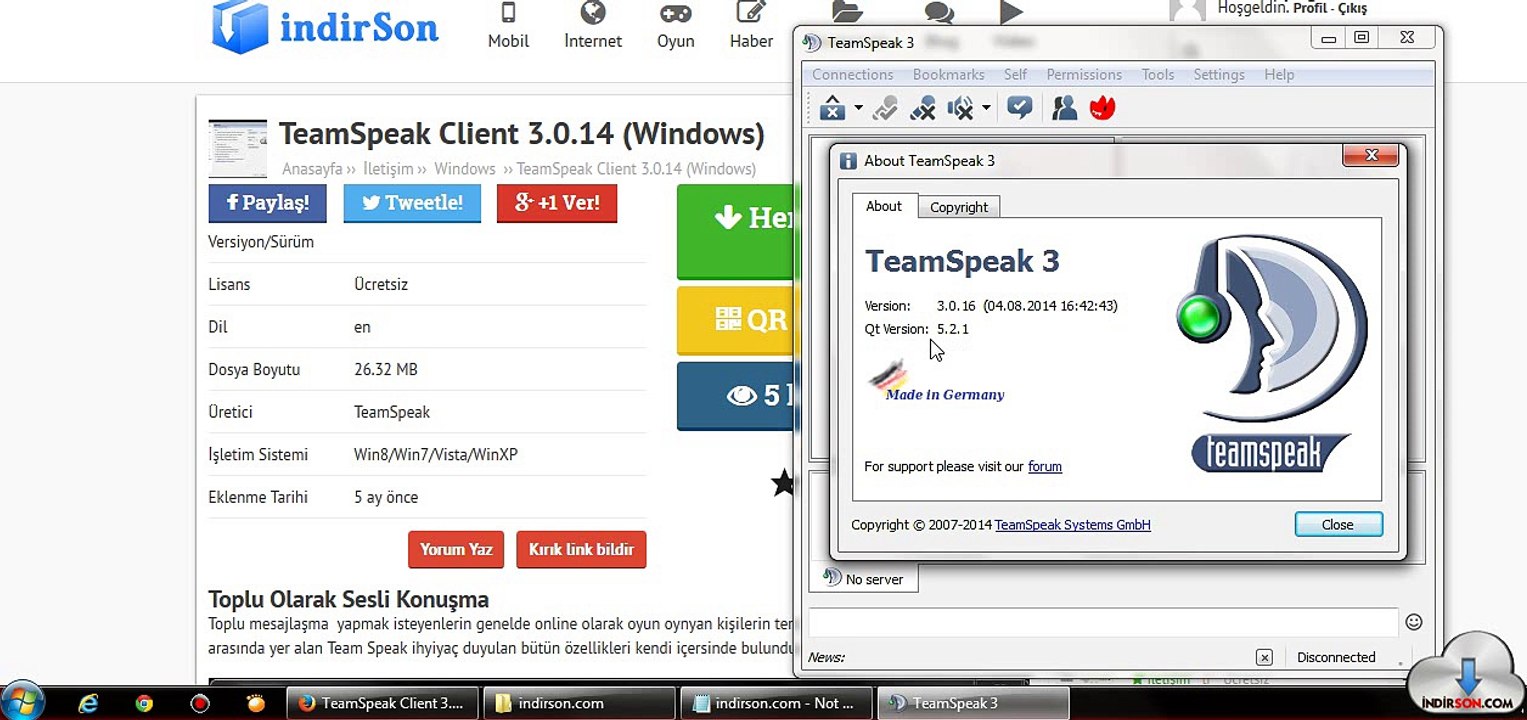Open the Mobil navigation icon
Viewport: 1527px width, 720px height.
[508, 25]
